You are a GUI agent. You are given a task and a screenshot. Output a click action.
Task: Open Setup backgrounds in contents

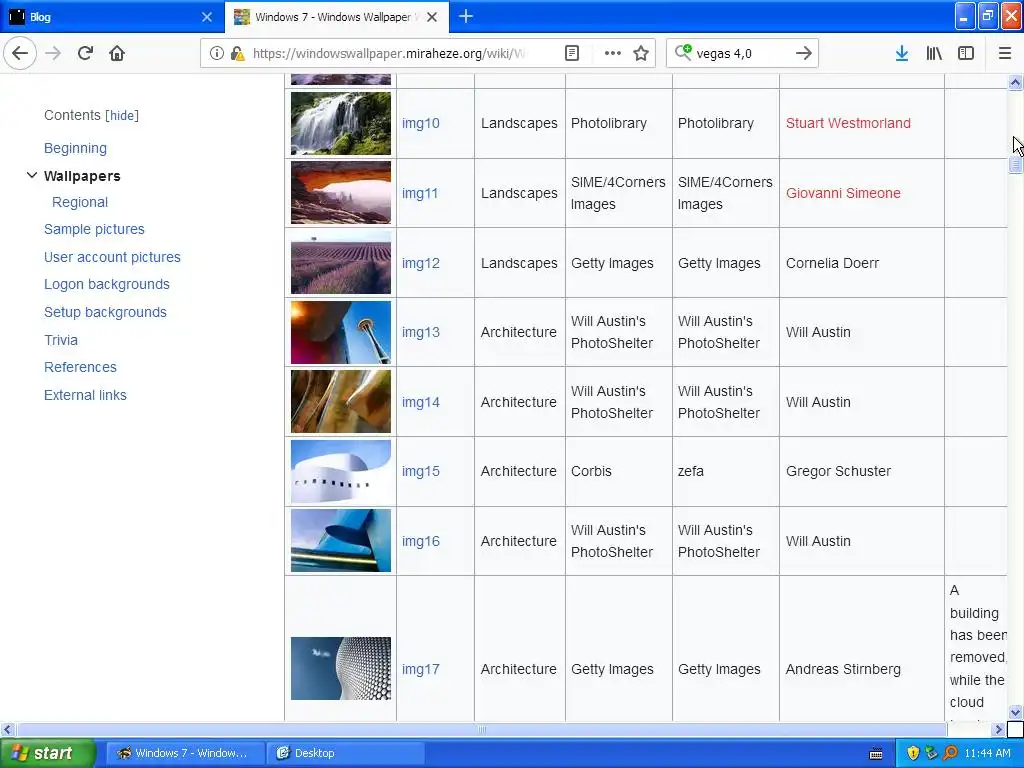[105, 312]
